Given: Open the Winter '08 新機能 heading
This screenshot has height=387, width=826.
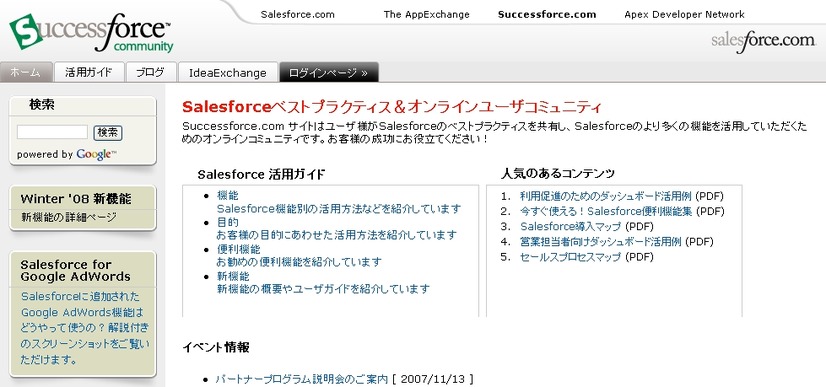Looking at the screenshot, I should [76, 199].
